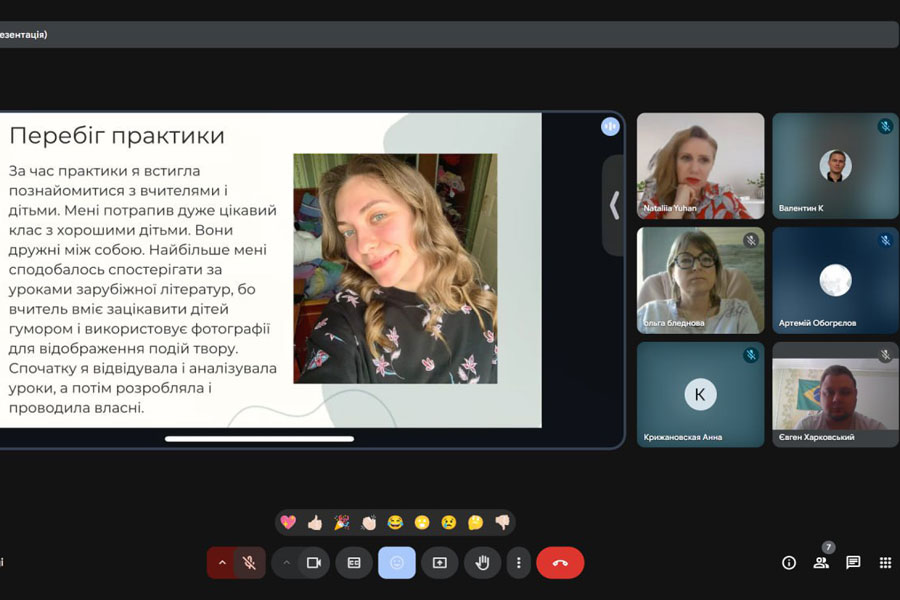
Task: Send the heart reaction
Action: click(x=288, y=522)
